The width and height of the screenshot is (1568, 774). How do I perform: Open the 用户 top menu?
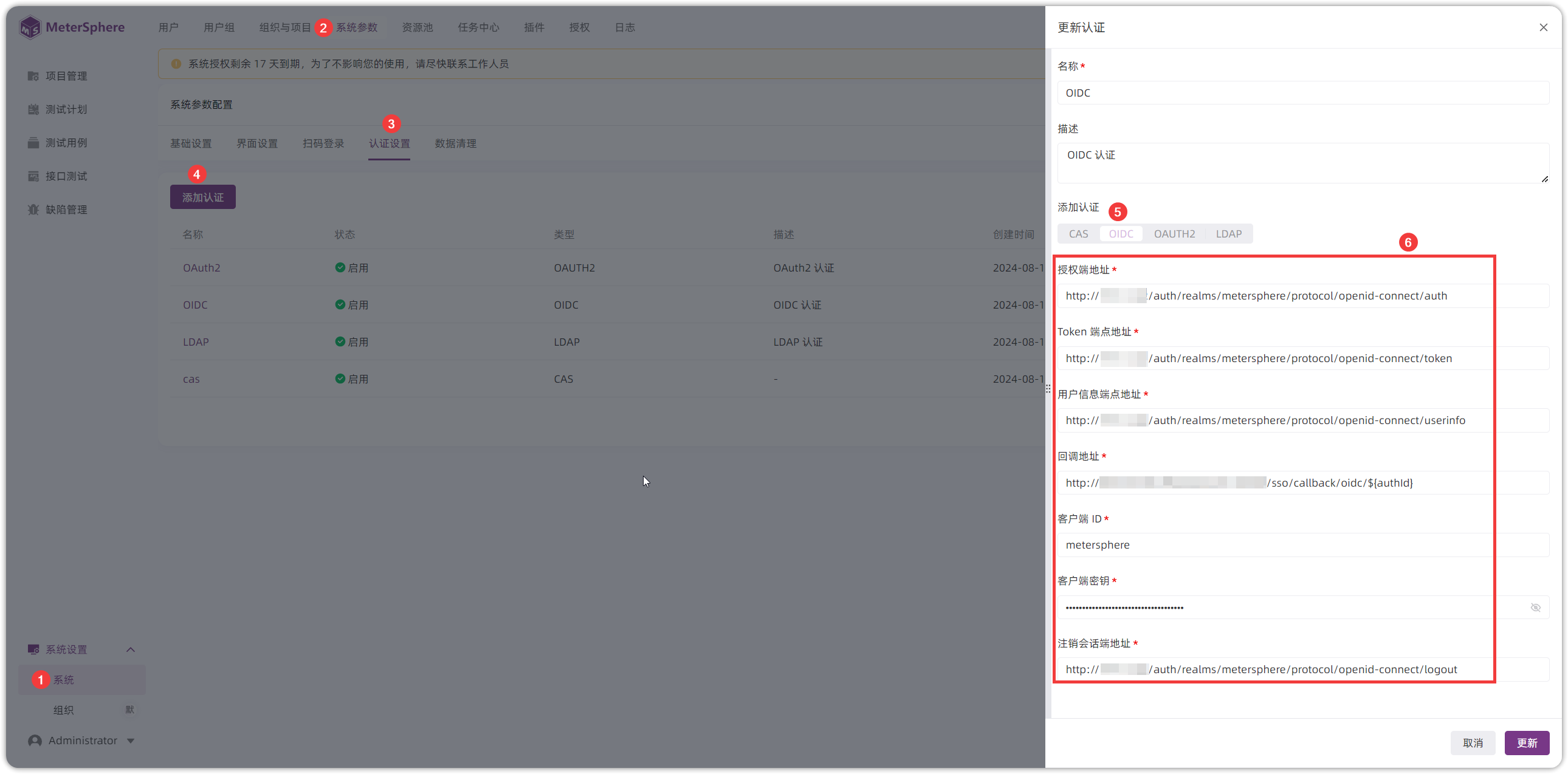coord(168,27)
